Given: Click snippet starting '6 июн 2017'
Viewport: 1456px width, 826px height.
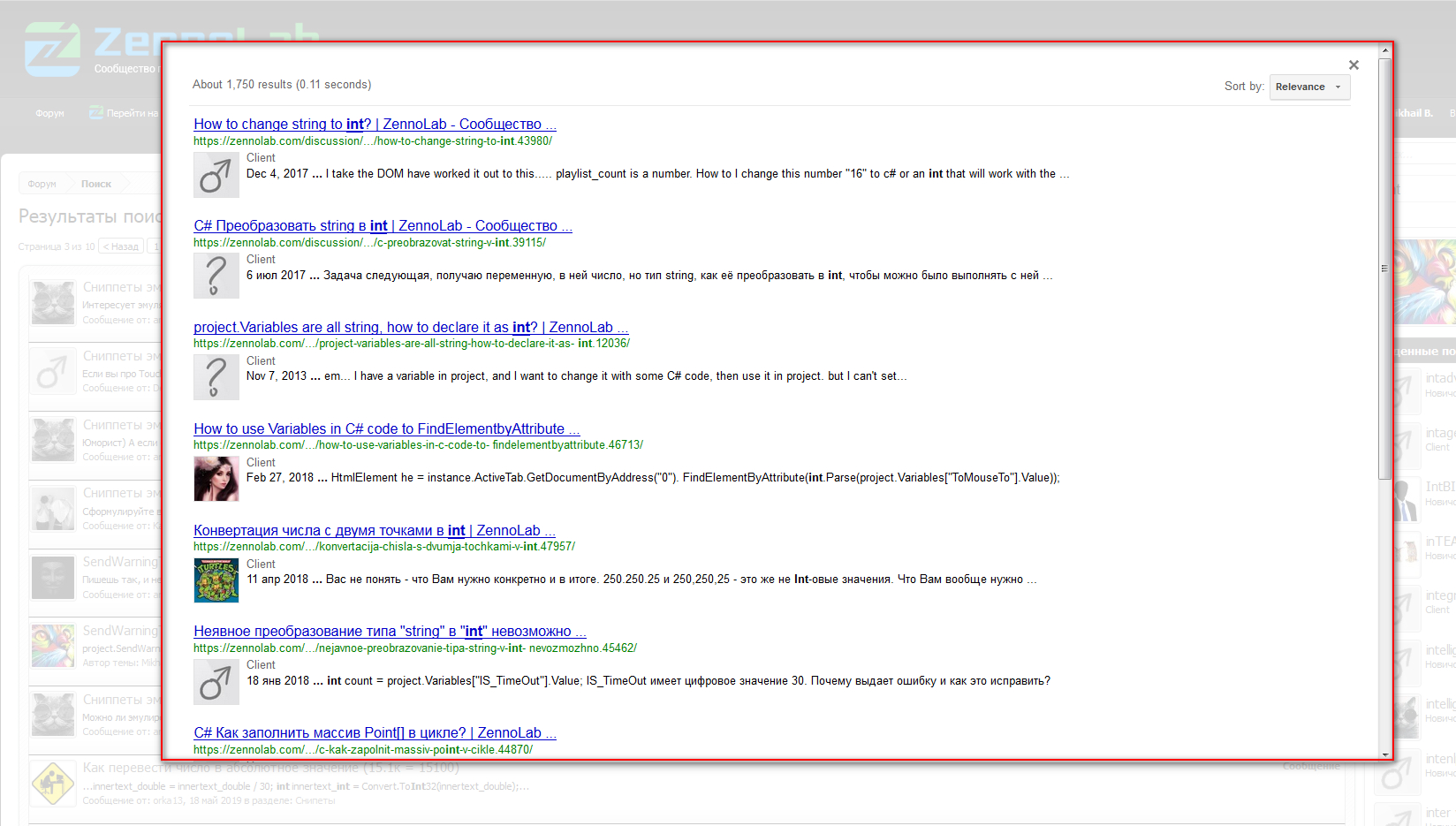Looking at the screenshot, I should point(649,276).
